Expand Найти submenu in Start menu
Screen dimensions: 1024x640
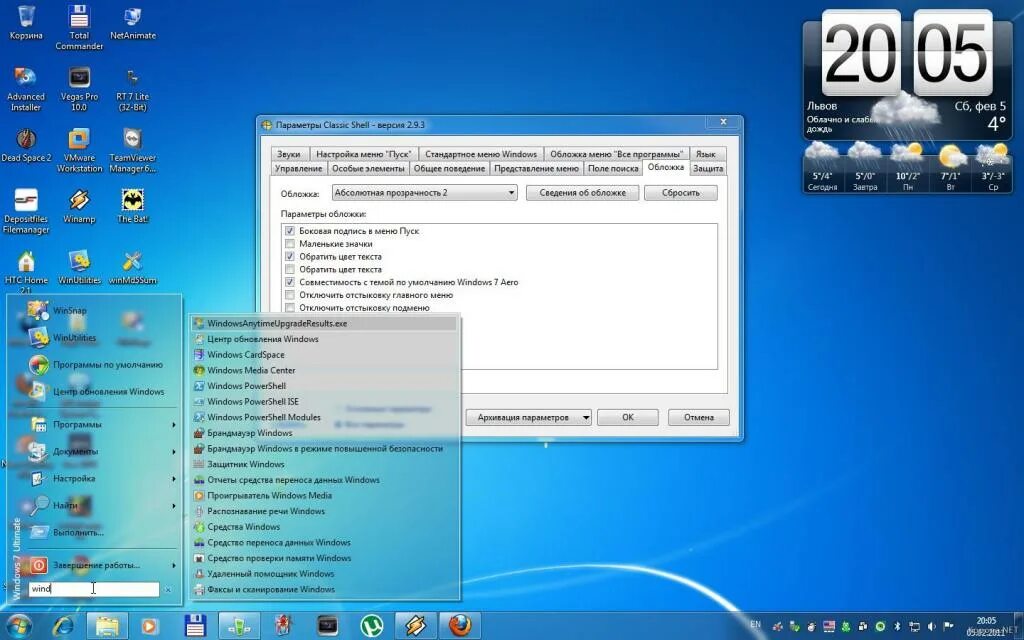coord(104,505)
